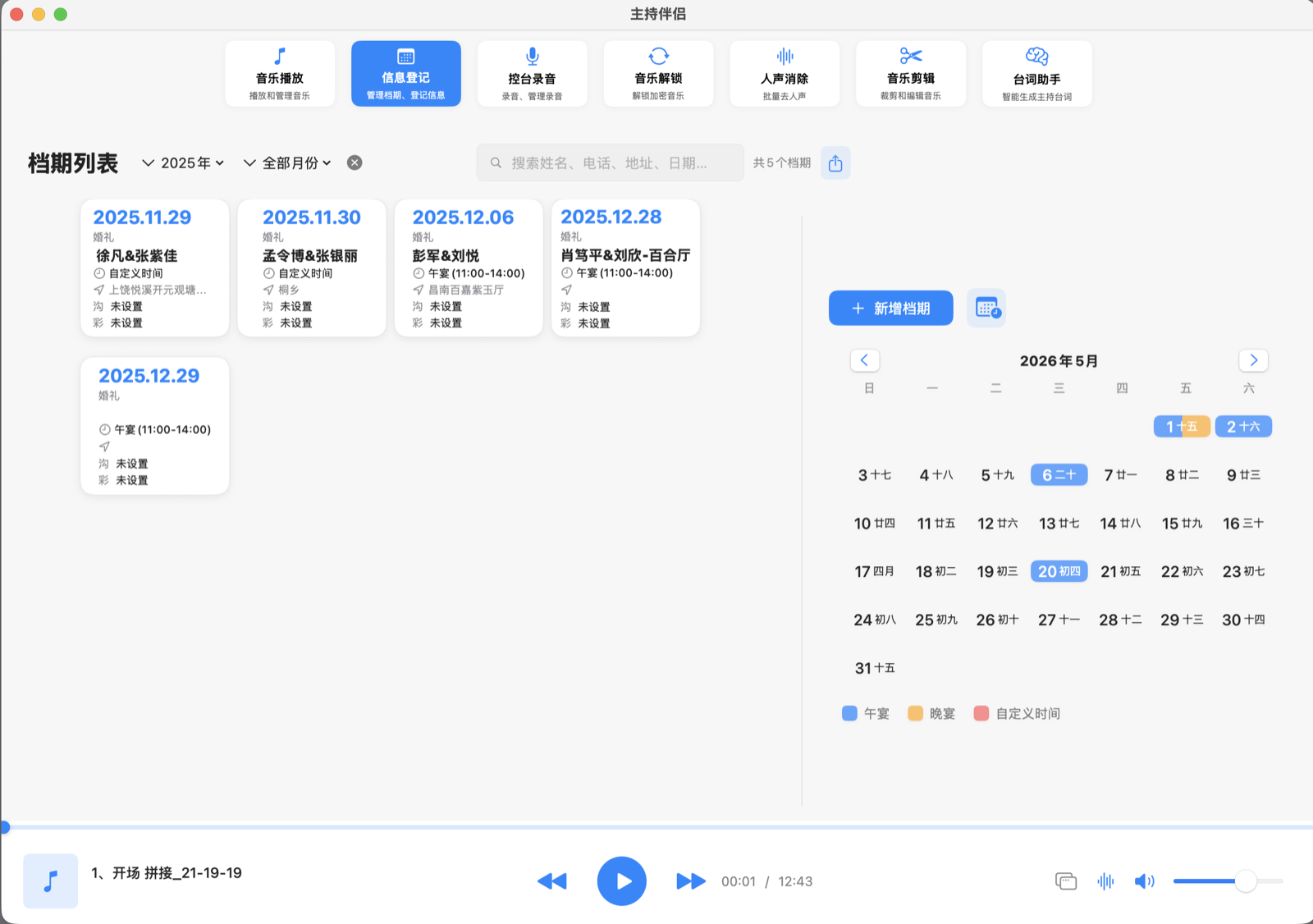This screenshot has width=1313, height=924.
Task: Click the 新增档期 add schedule button
Action: (891, 308)
